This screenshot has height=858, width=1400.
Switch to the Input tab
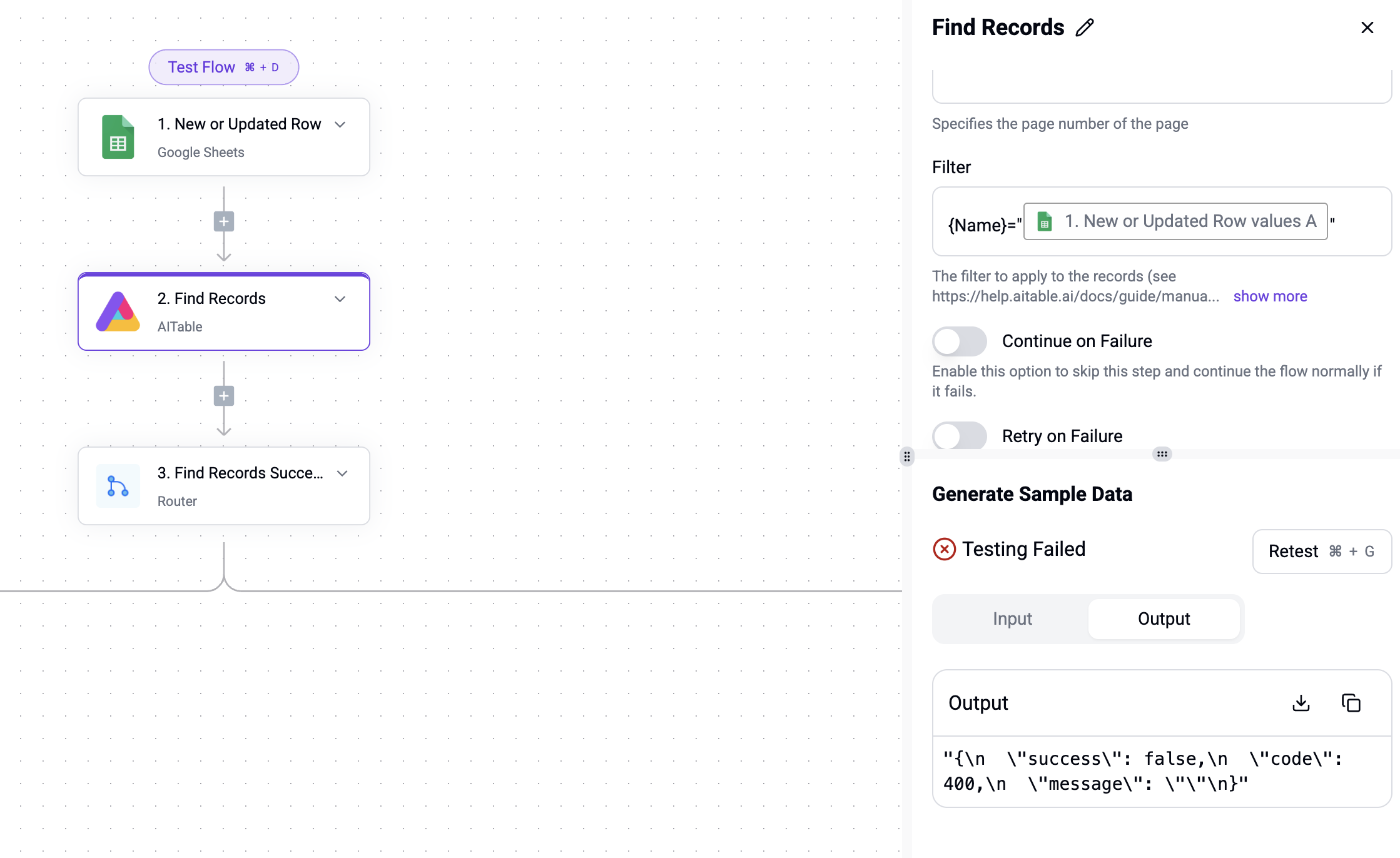1012,618
